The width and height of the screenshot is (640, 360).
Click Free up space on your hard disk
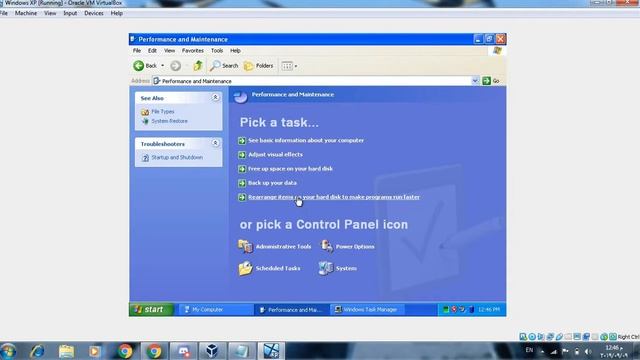[x=291, y=169]
